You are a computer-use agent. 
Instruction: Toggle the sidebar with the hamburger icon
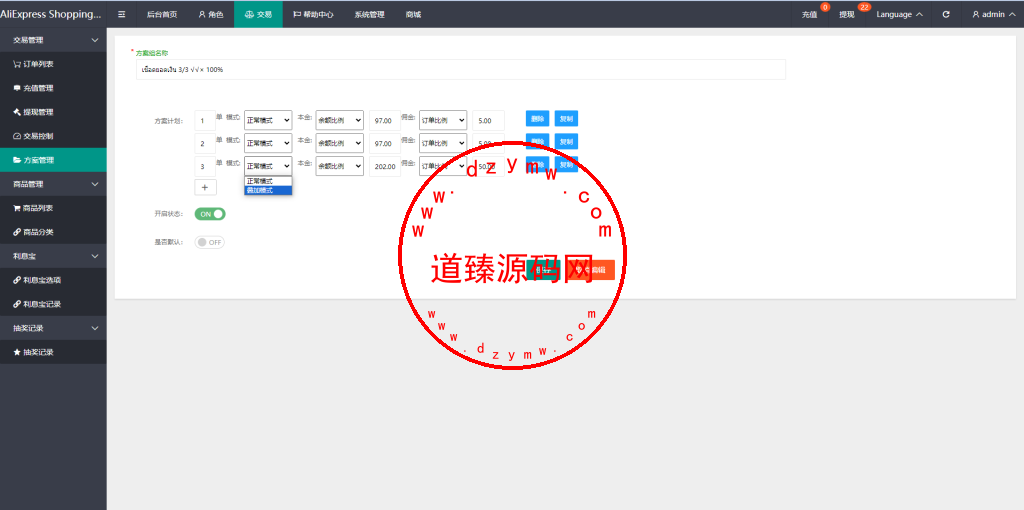click(121, 14)
